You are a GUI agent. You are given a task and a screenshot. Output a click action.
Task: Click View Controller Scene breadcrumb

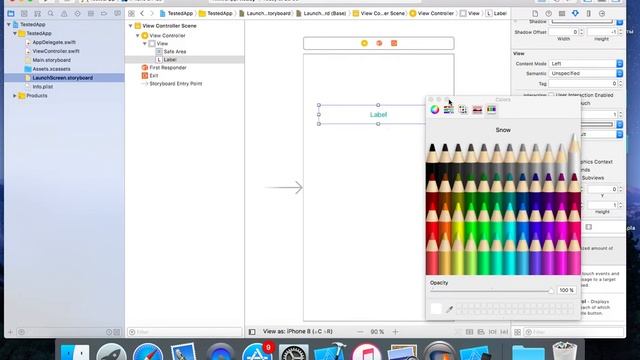click(x=379, y=13)
